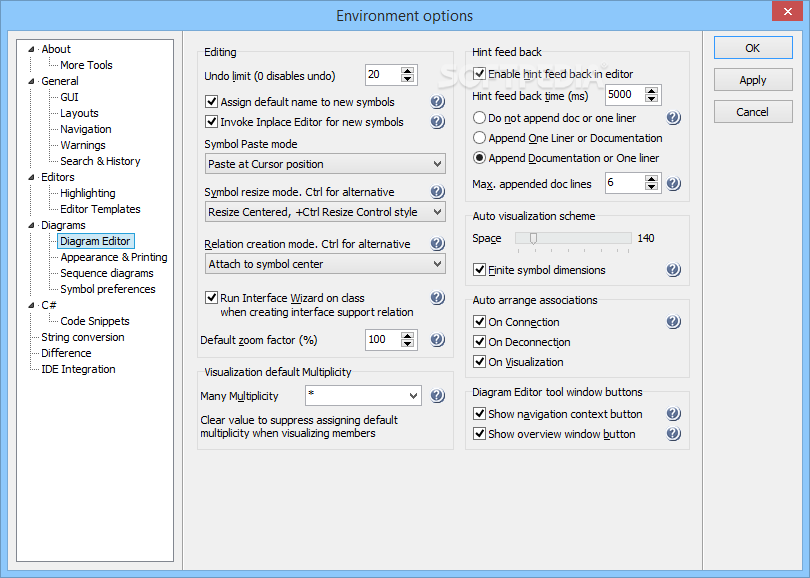This screenshot has height=578, width=810.
Task: Close the Environment options dialog
Action: [x=787, y=11]
